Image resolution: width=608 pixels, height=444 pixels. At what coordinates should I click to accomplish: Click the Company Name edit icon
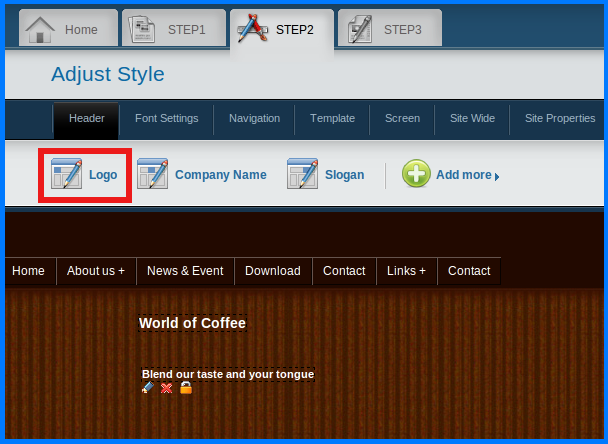[152, 173]
